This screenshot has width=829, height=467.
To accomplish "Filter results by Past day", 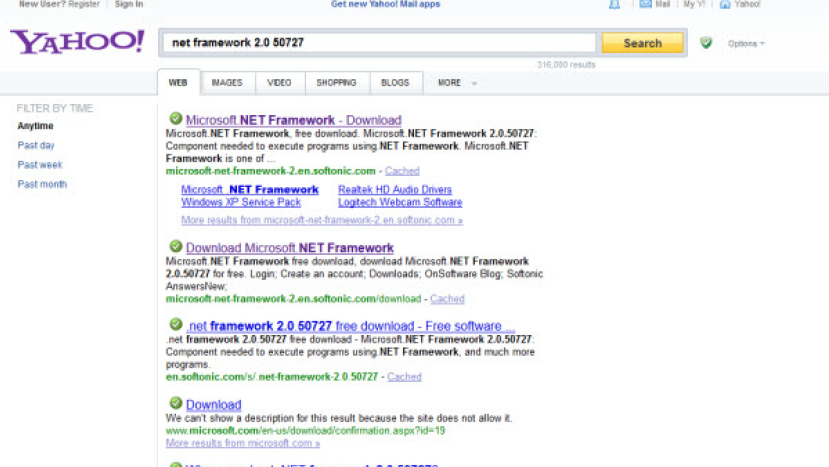I will tap(36, 145).
